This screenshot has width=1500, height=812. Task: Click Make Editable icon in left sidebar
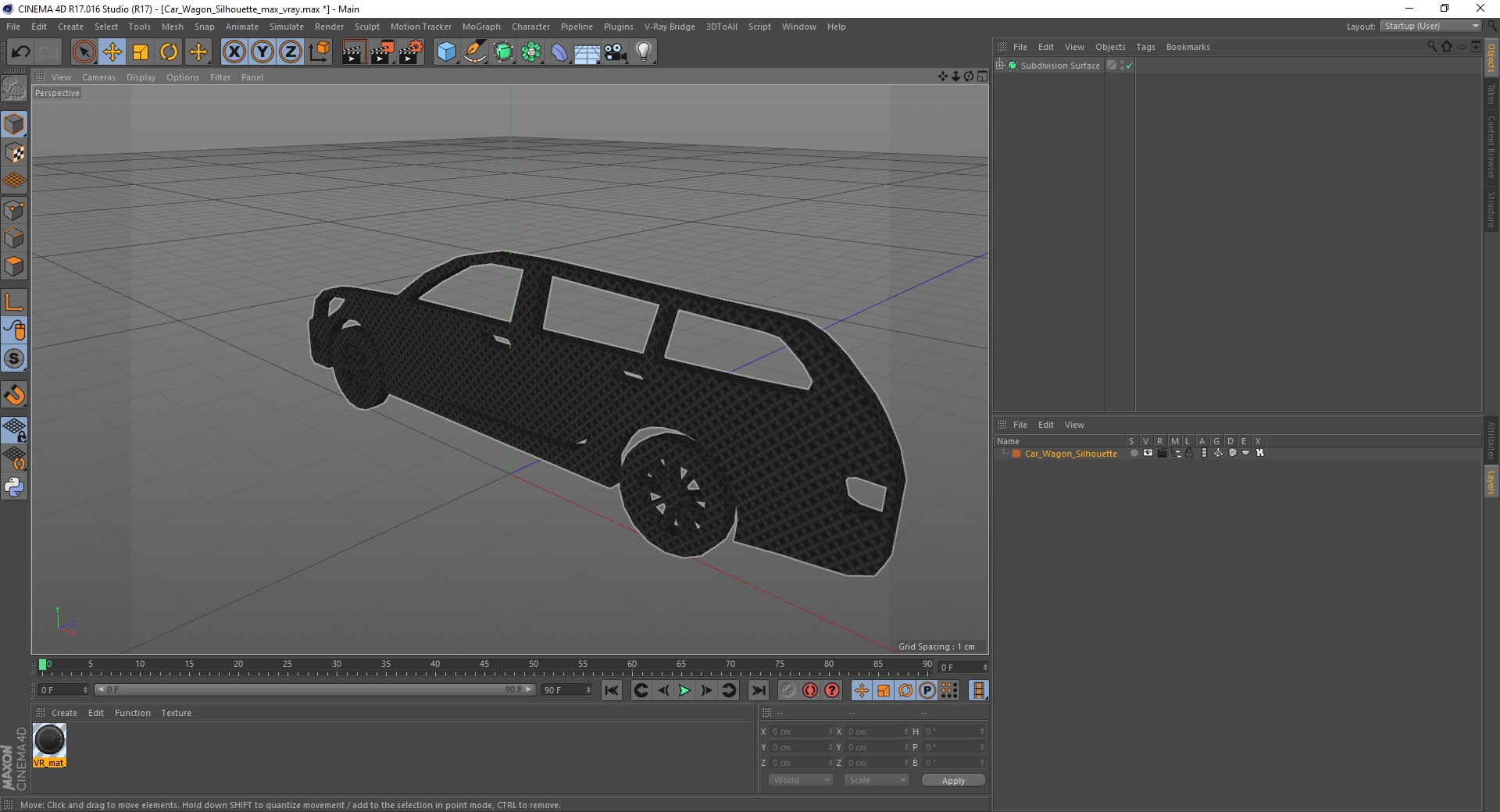pyautogui.click(x=14, y=88)
